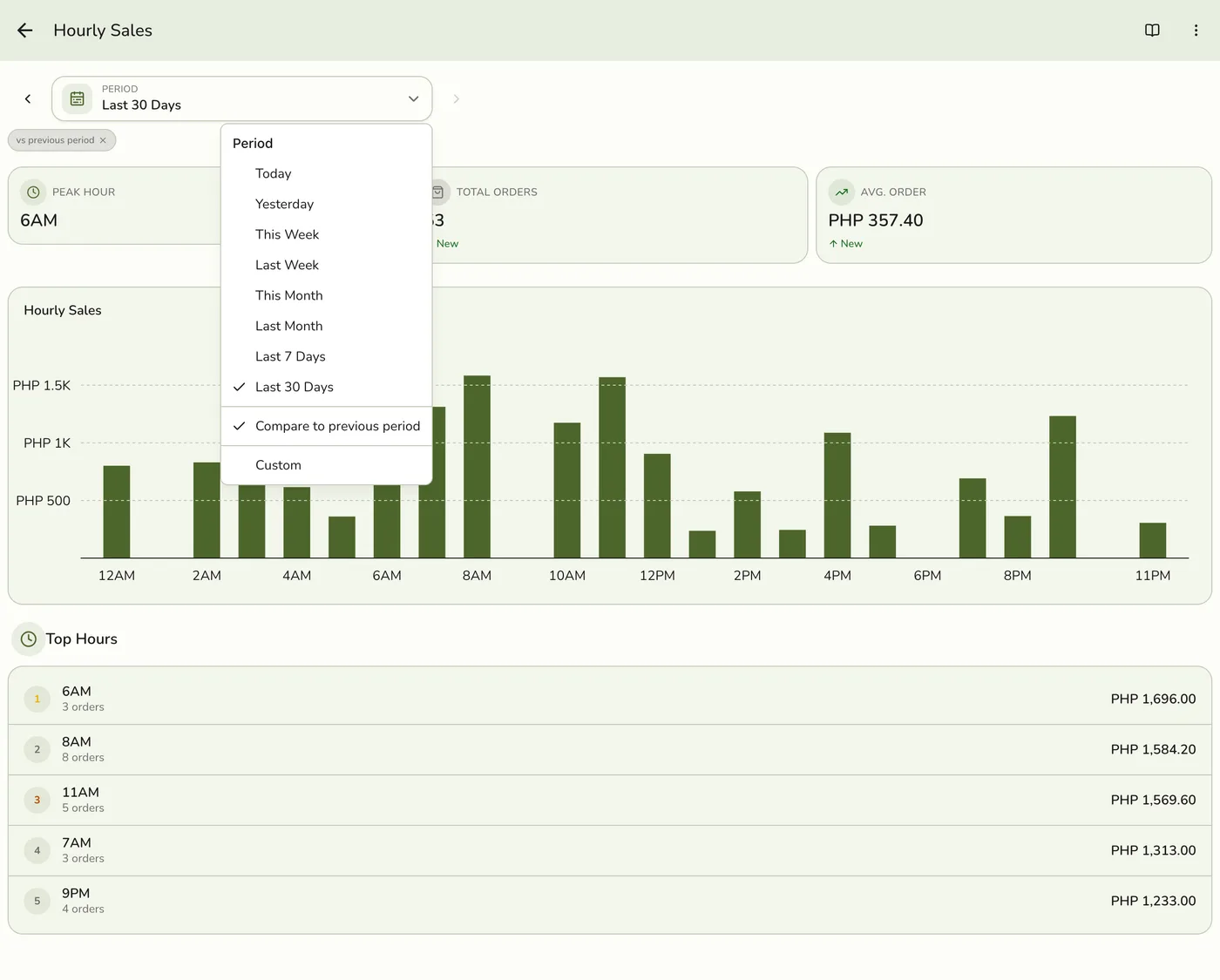This screenshot has height=980, width=1220.
Task: Click the 8AM bar in chart
Action: click(x=477, y=466)
